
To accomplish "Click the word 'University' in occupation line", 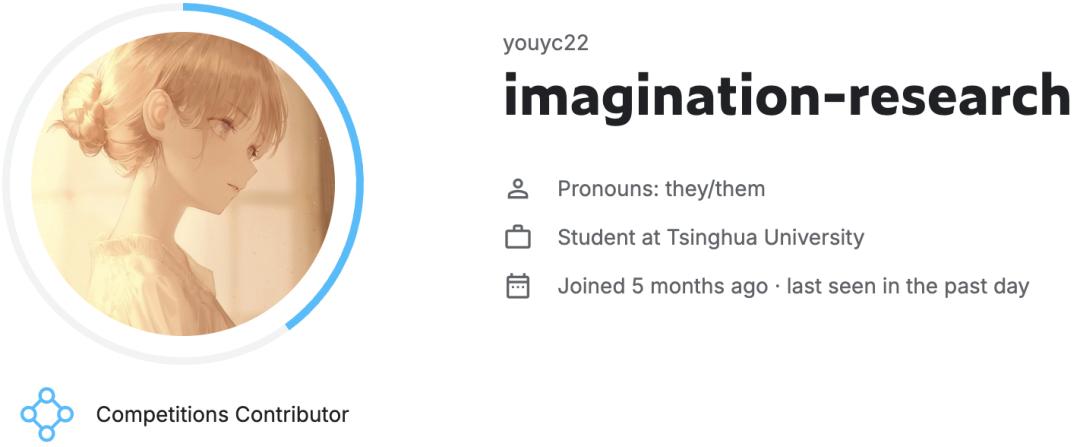I will click(816, 238).
